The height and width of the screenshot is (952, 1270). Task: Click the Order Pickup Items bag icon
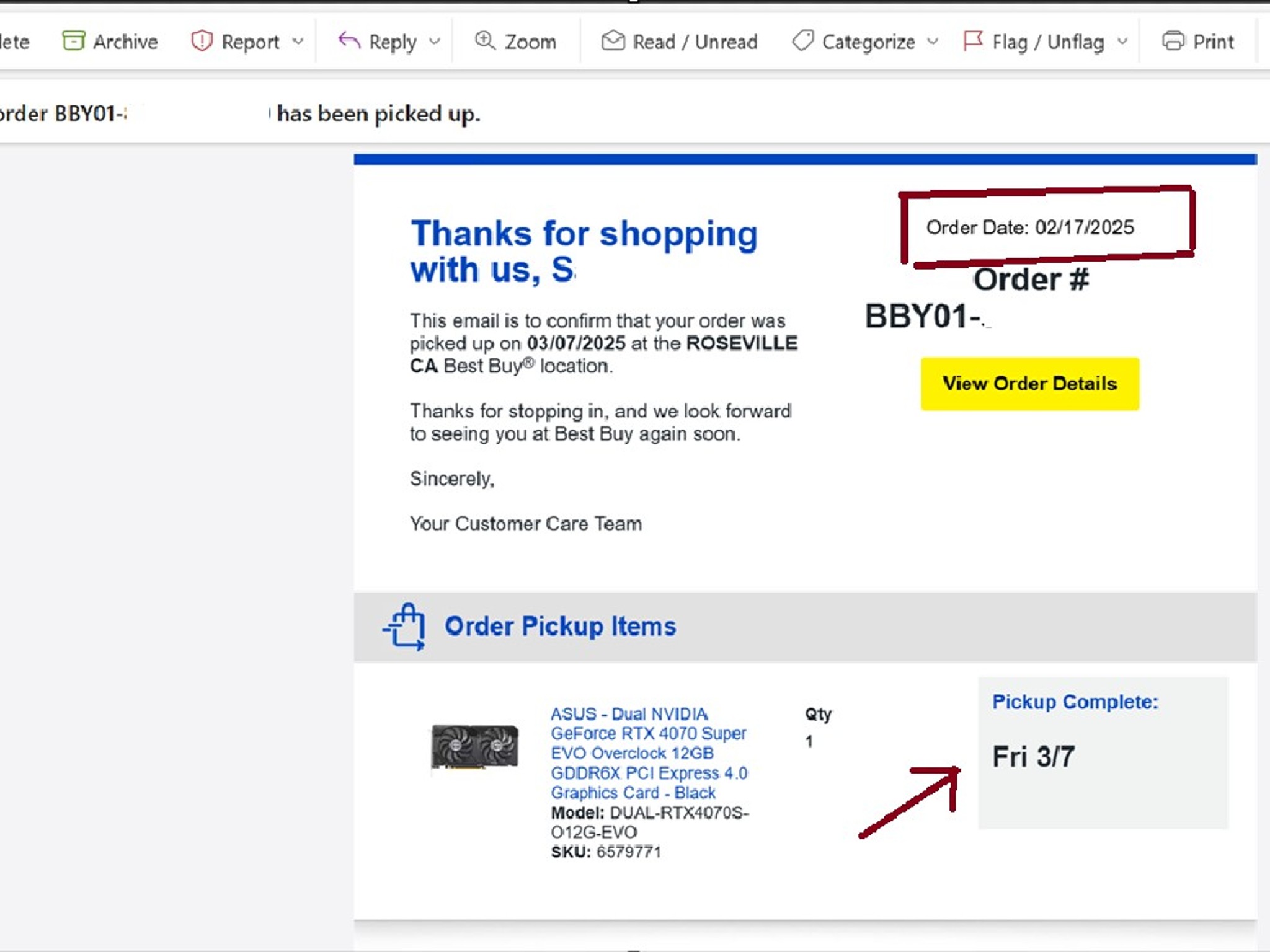click(x=404, y=627)
